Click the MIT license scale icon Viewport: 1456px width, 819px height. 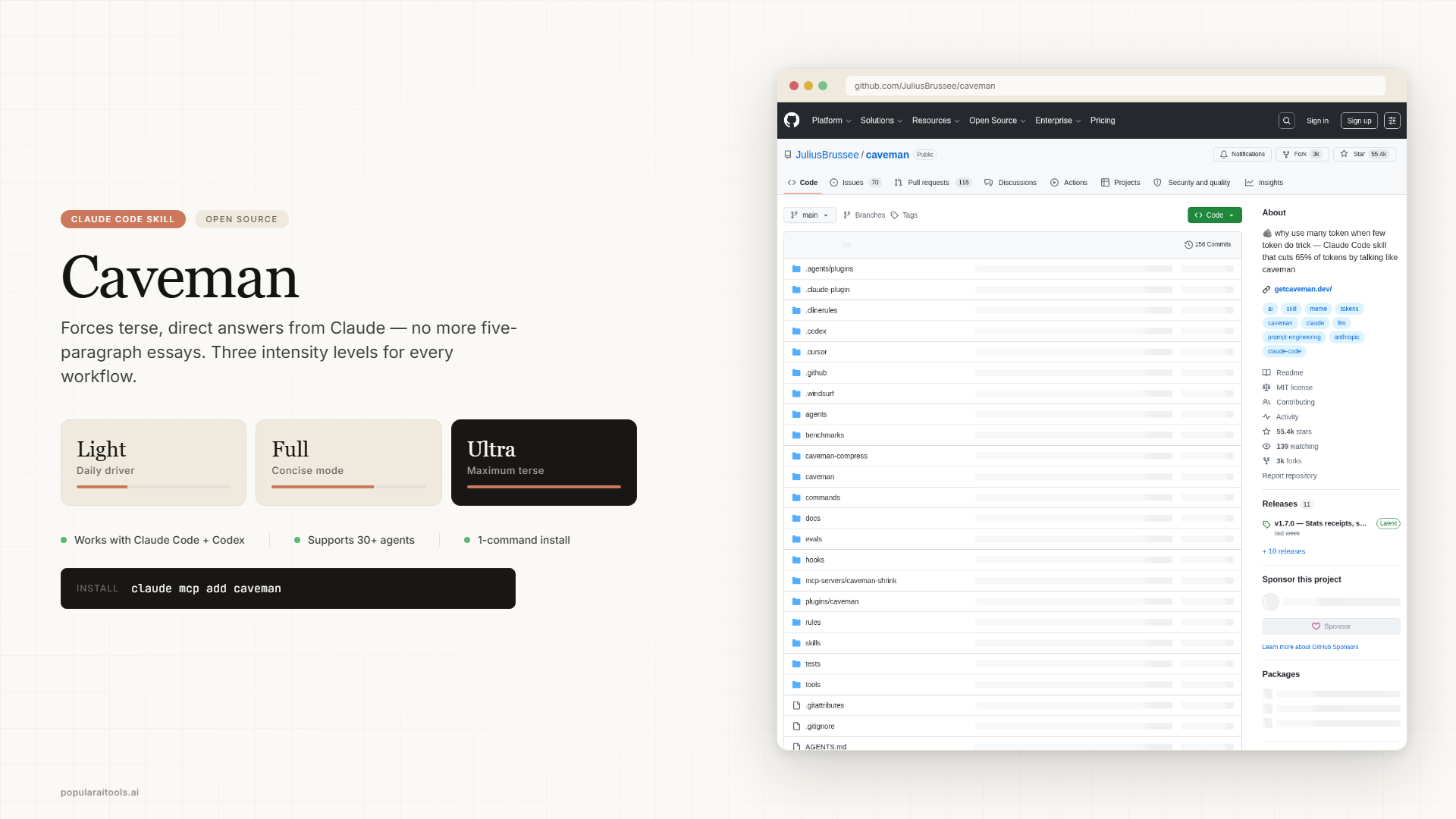1266,388
